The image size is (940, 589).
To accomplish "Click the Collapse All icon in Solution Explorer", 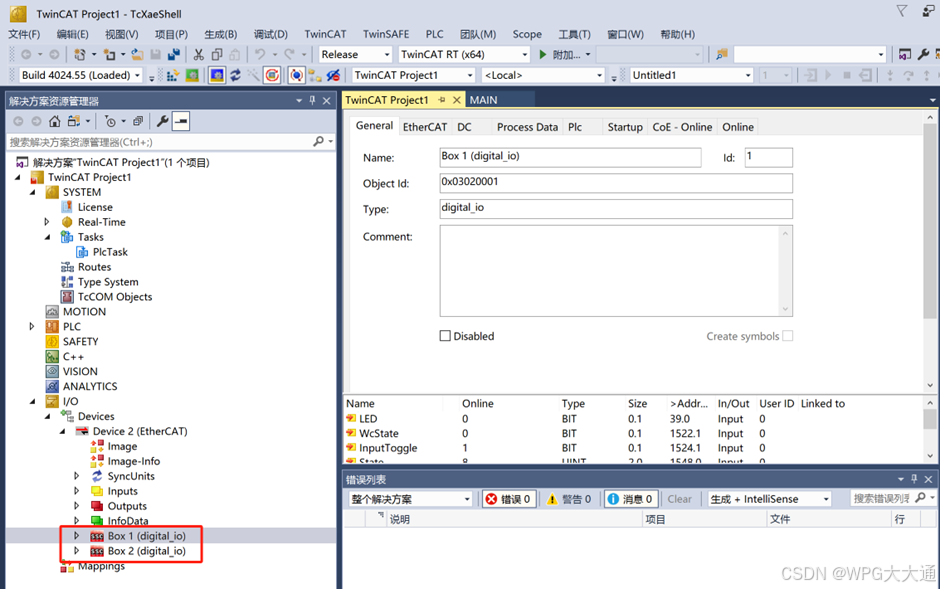I will click(x=138, y=121).
